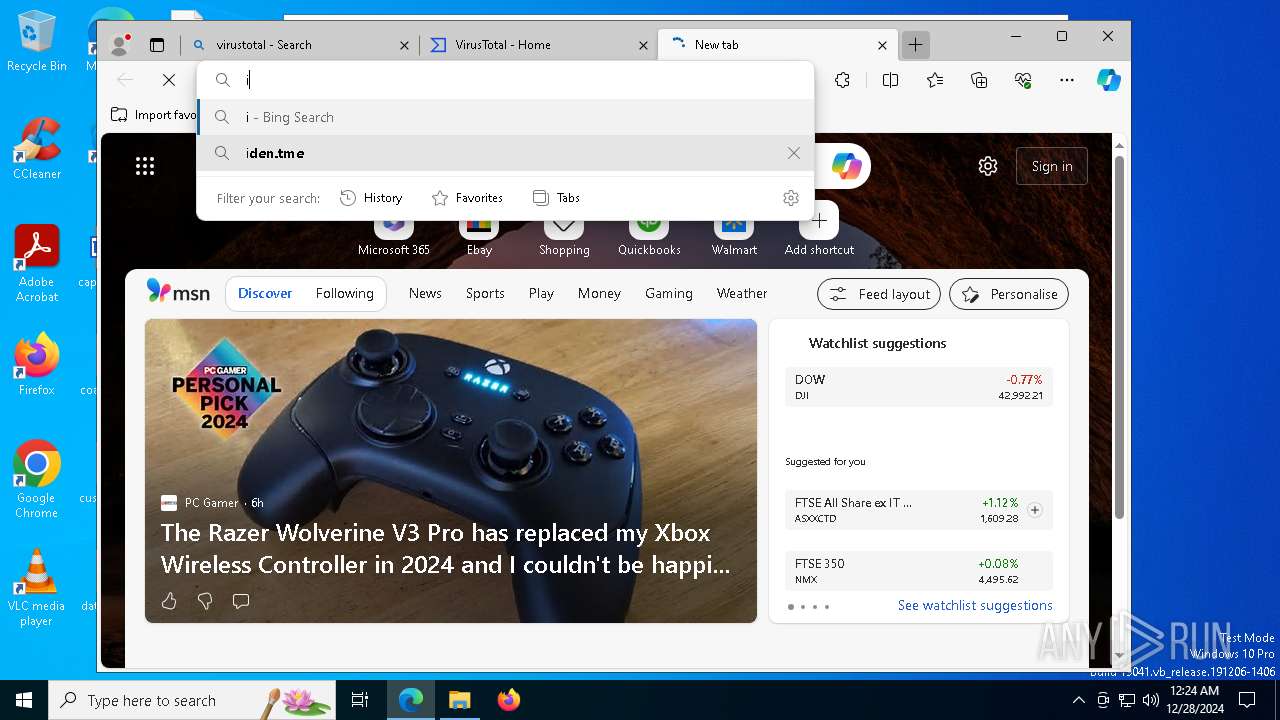Image resolution: width=1280 pixels, height=720 pixels.
Task: Remove the iden.tme suggestion
Action: click(794, 153)
